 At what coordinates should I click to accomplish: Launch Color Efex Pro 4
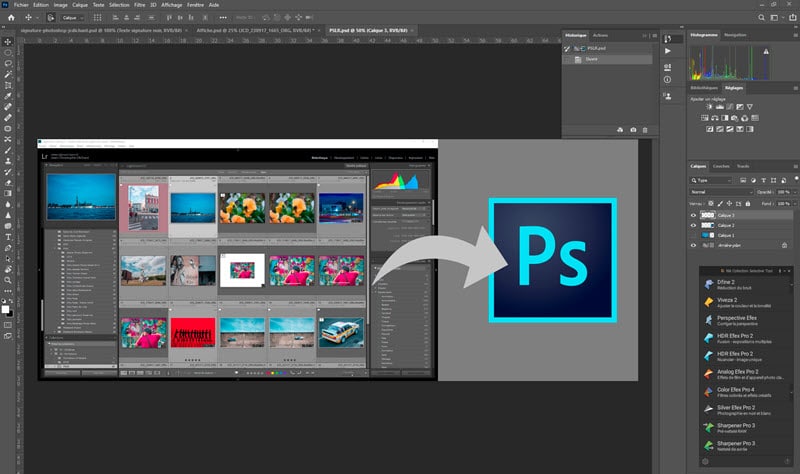coord(746,392)
